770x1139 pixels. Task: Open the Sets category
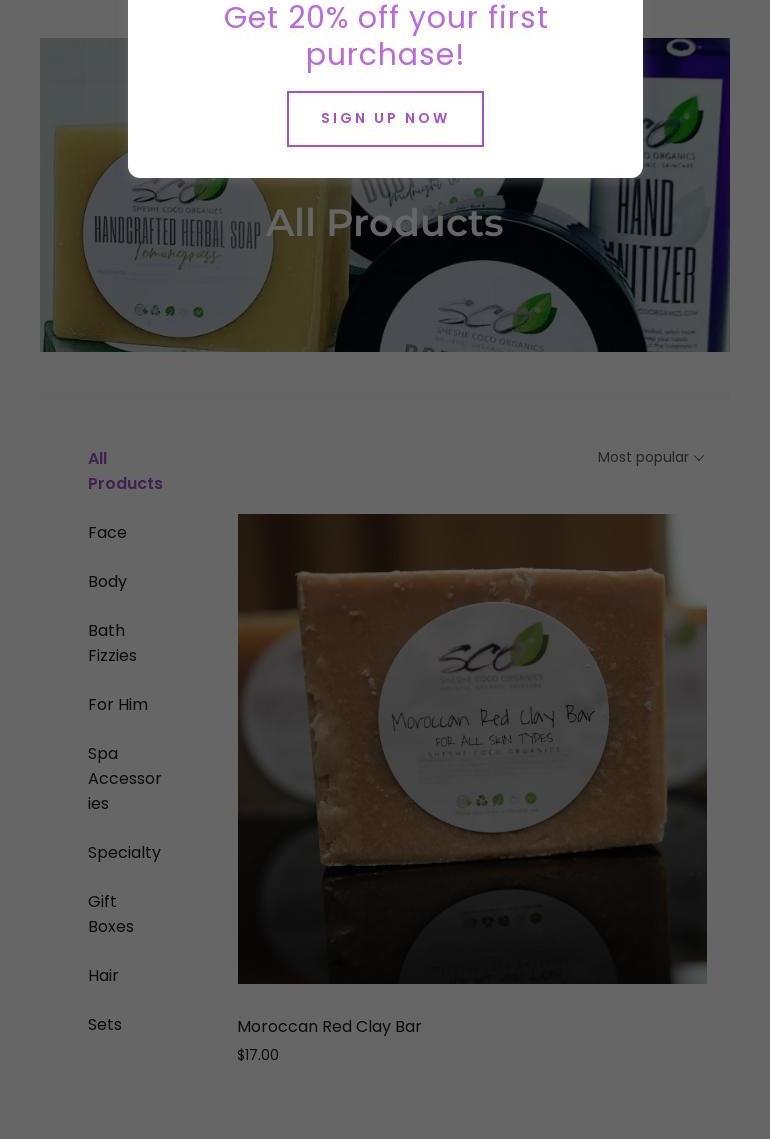tap(105, 1024)
